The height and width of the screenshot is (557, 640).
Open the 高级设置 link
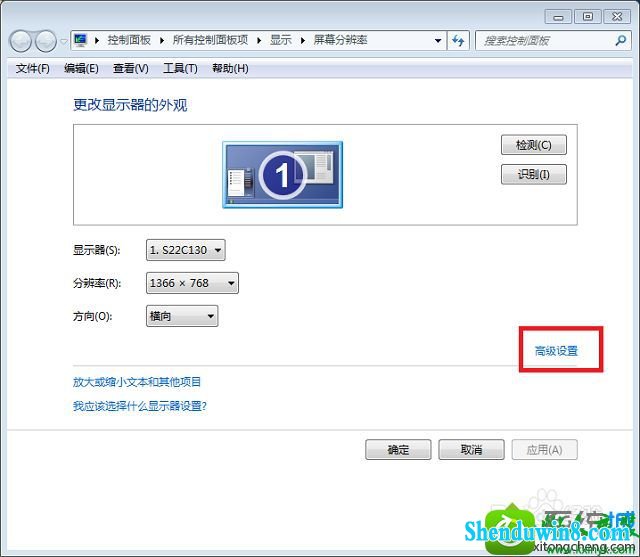556,351
